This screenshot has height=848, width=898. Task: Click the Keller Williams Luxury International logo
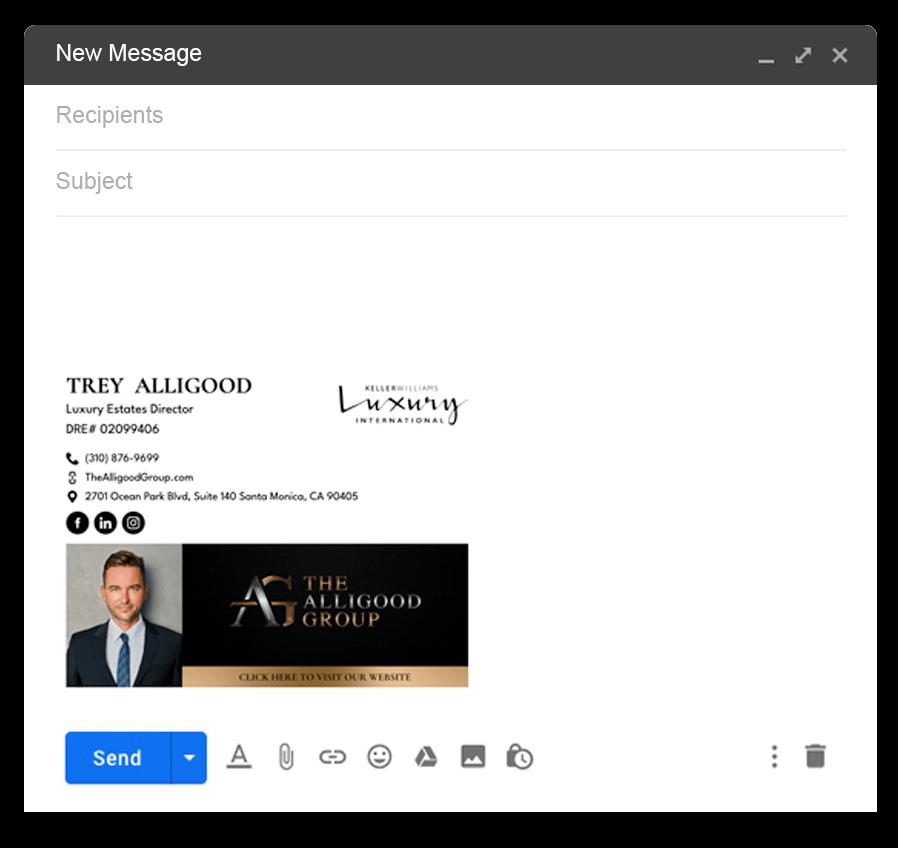pyautogui.click(x=403, y=404)
